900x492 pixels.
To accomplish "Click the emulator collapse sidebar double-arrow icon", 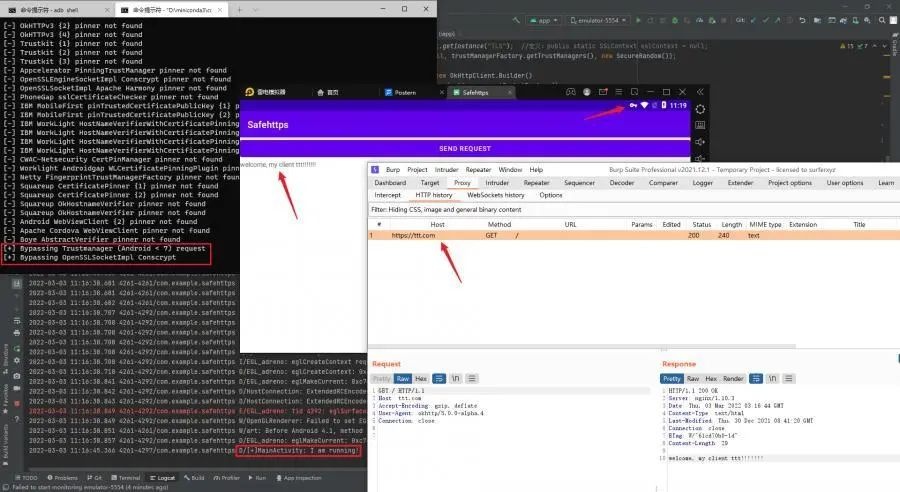I will click(700, 92).
